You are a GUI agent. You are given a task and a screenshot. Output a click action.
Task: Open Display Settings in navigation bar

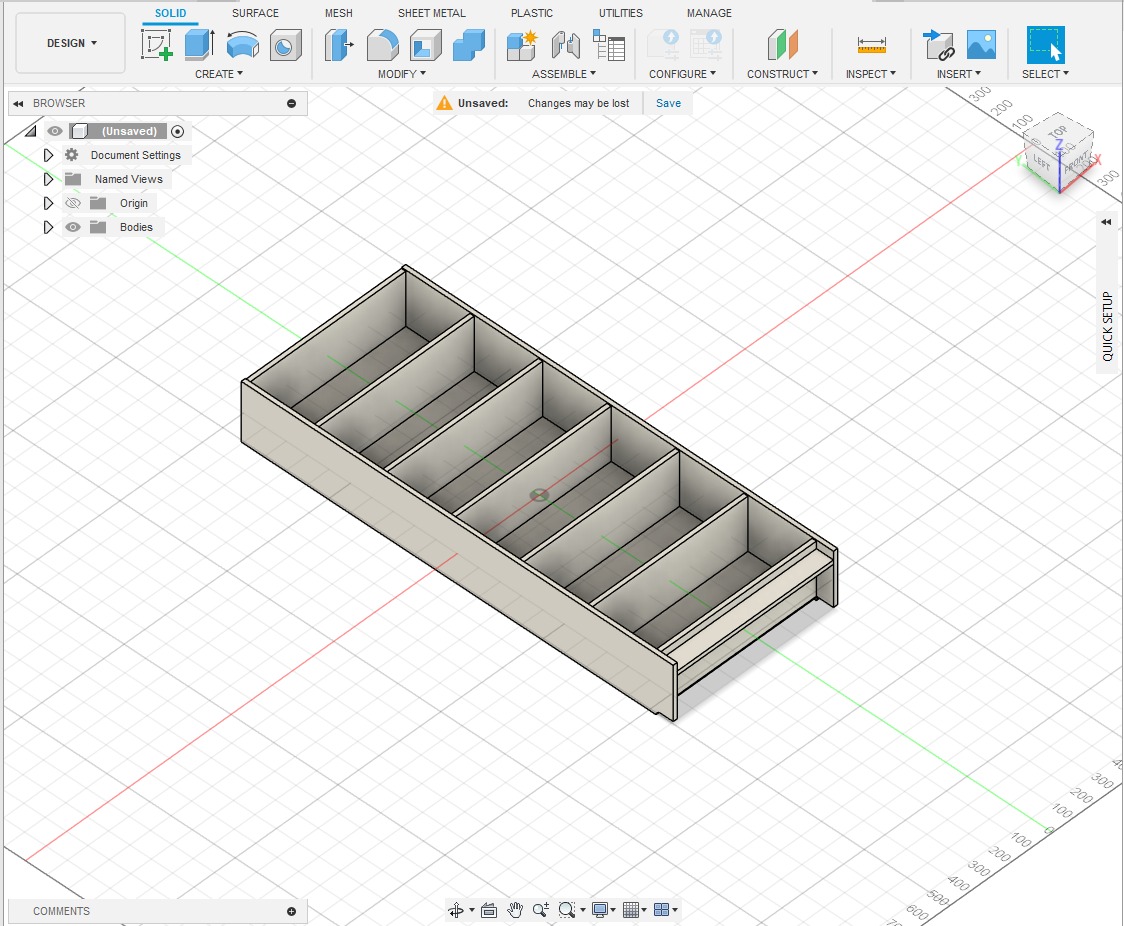tap(600, 910)
